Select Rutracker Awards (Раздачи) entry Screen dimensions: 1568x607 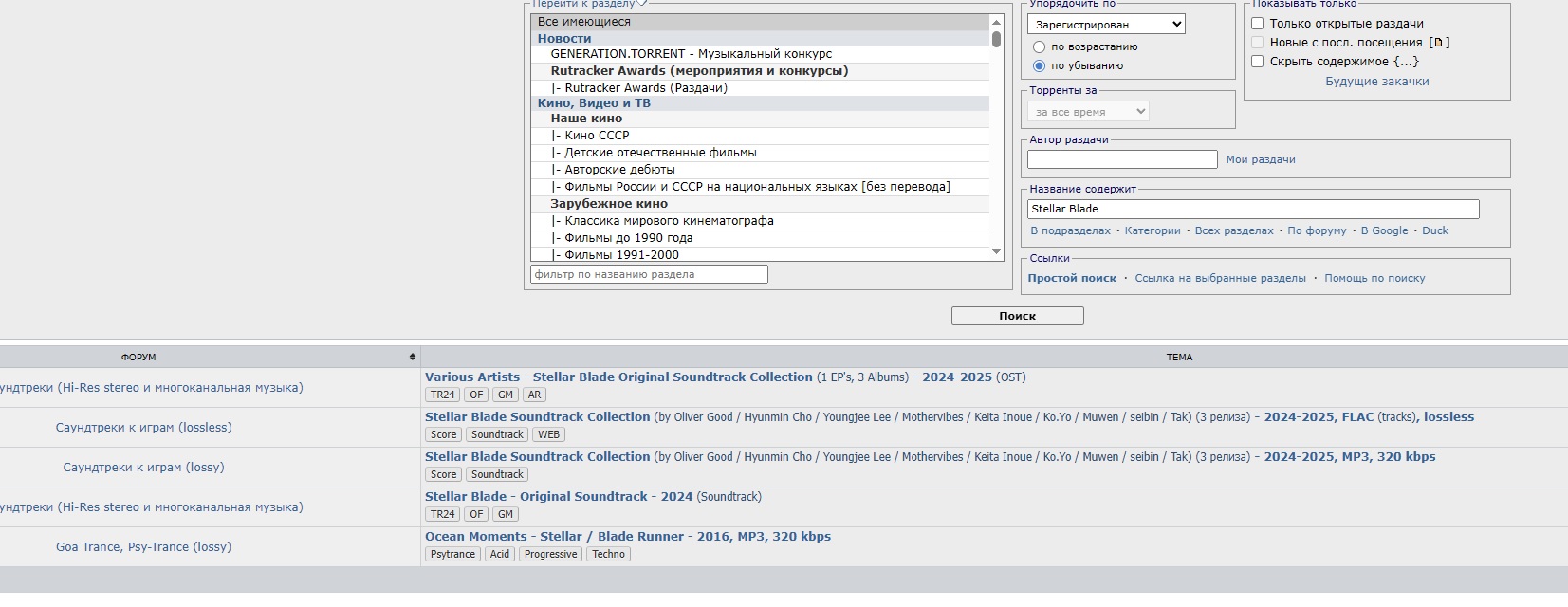760,88
